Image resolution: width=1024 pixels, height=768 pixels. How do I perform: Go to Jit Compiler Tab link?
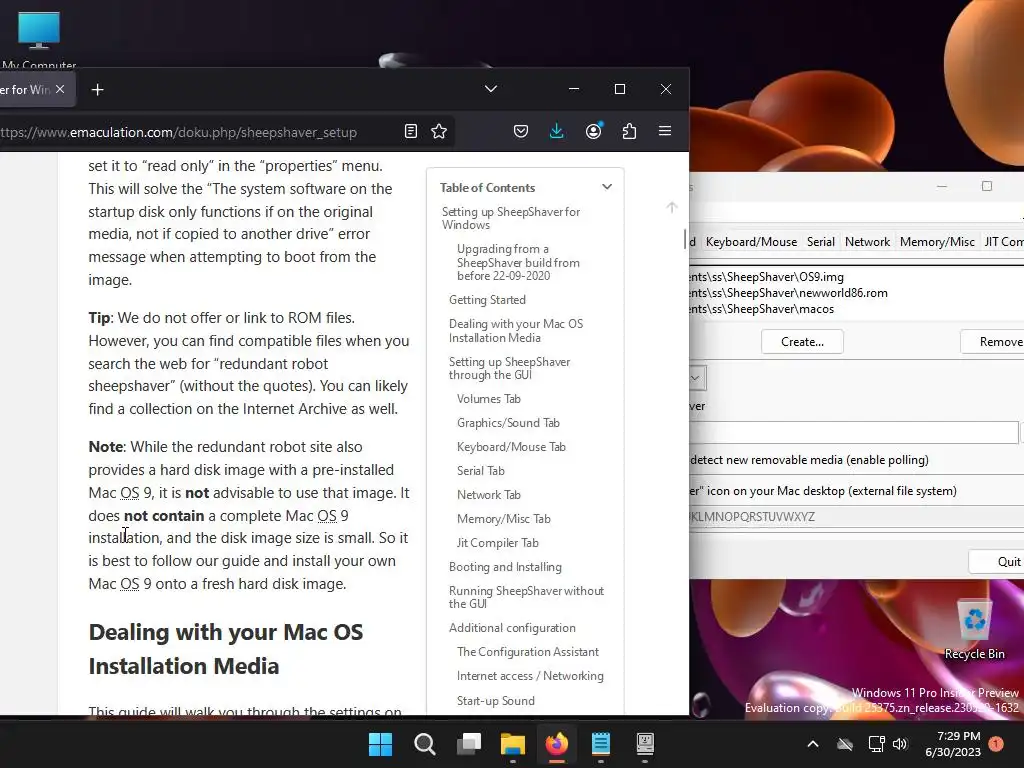tap(498, 543)
